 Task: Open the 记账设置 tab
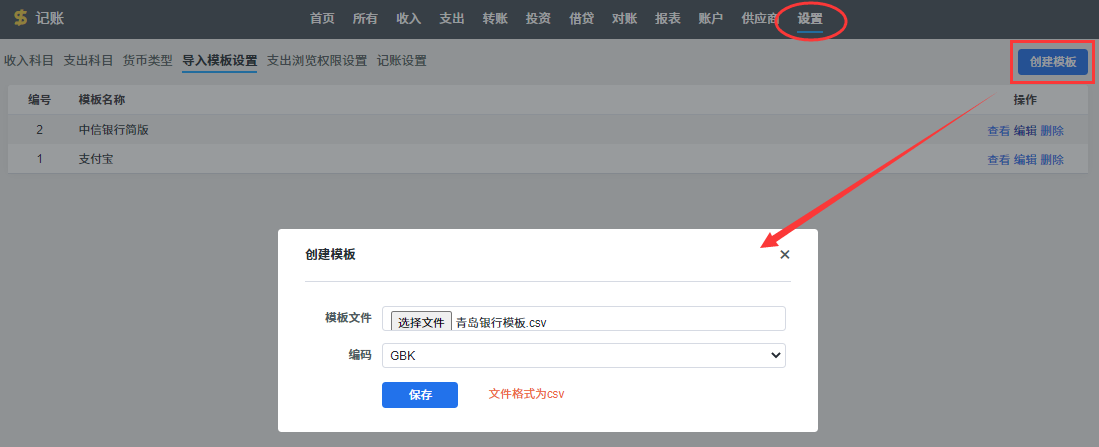coord(401,61)
